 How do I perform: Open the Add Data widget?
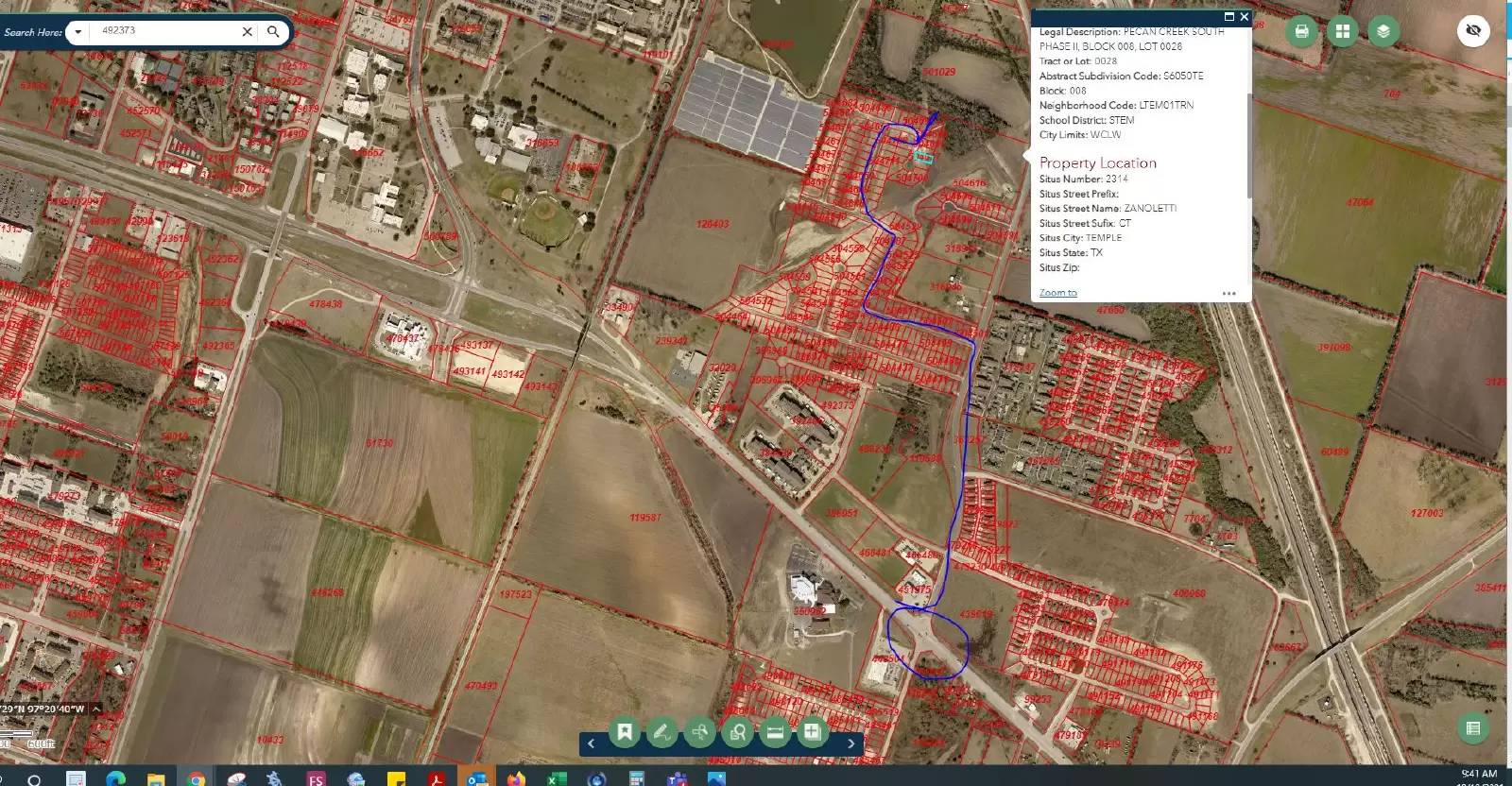812,732
